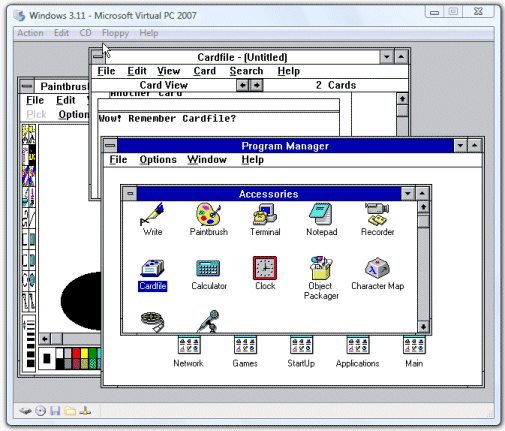Open the File menu in Program Manager
The image size is (505, 431).
click(118, 160)
